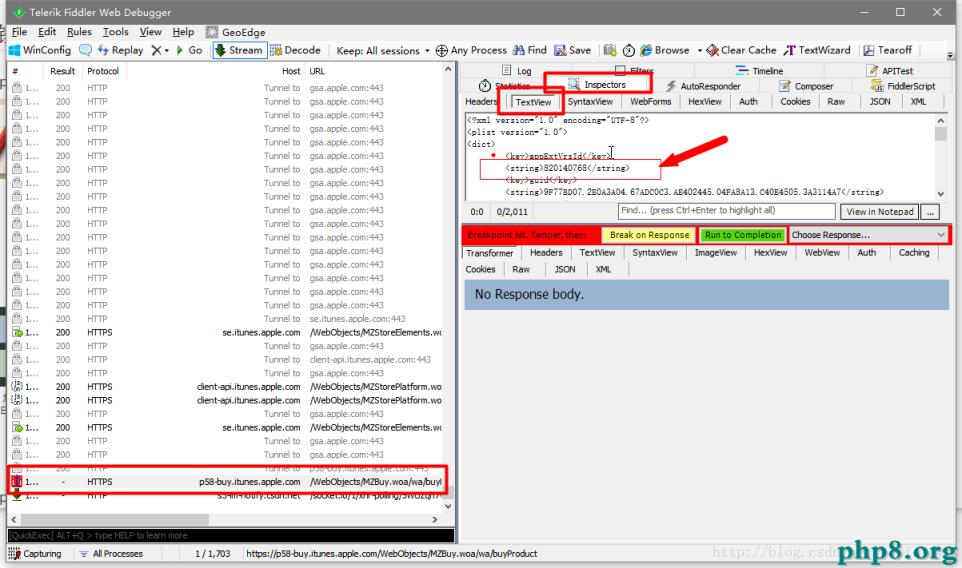Toggle Capturing in status bar
Screen dimensions: 962x568
point(36,554)
